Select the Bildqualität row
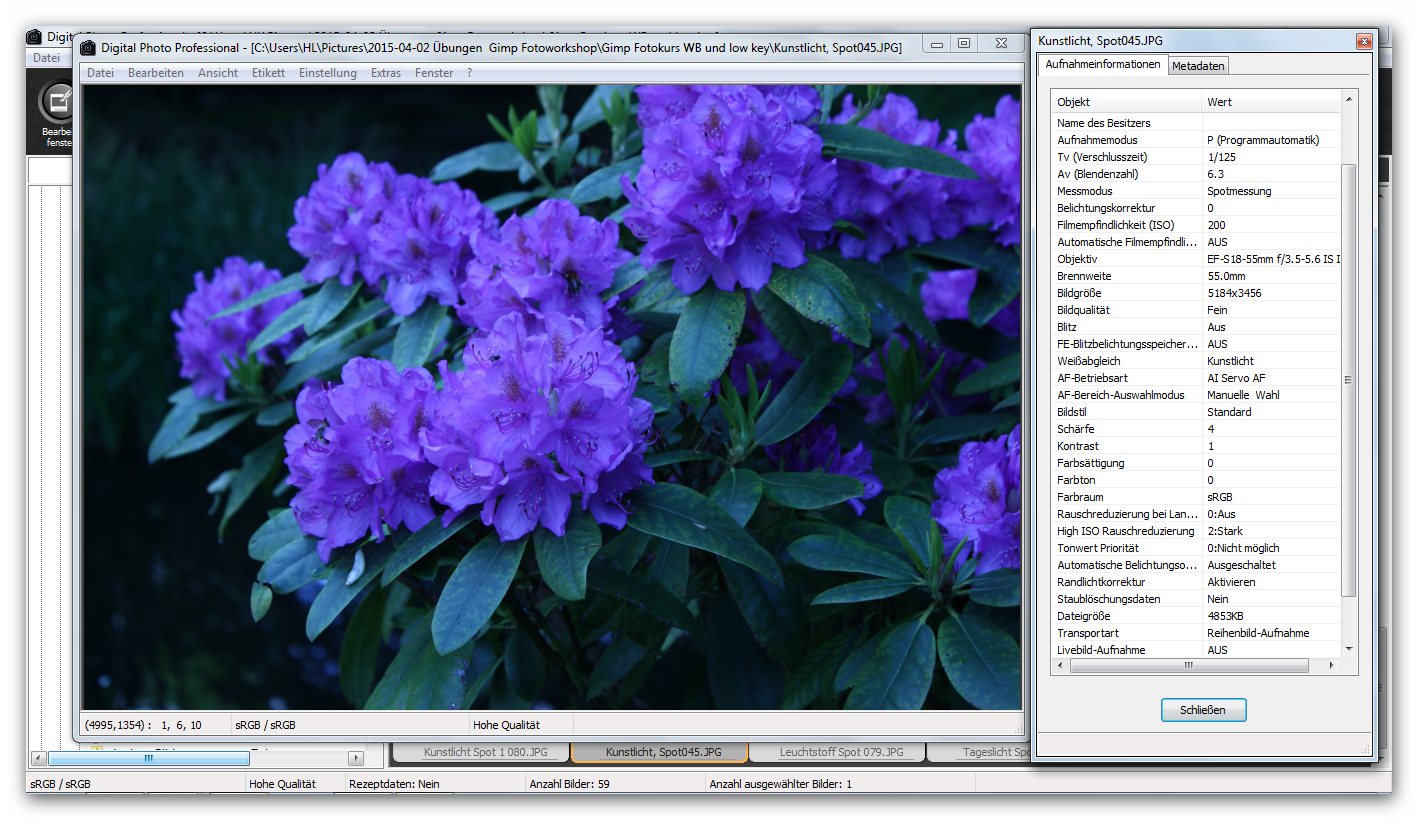 (x=1196, y=310)
